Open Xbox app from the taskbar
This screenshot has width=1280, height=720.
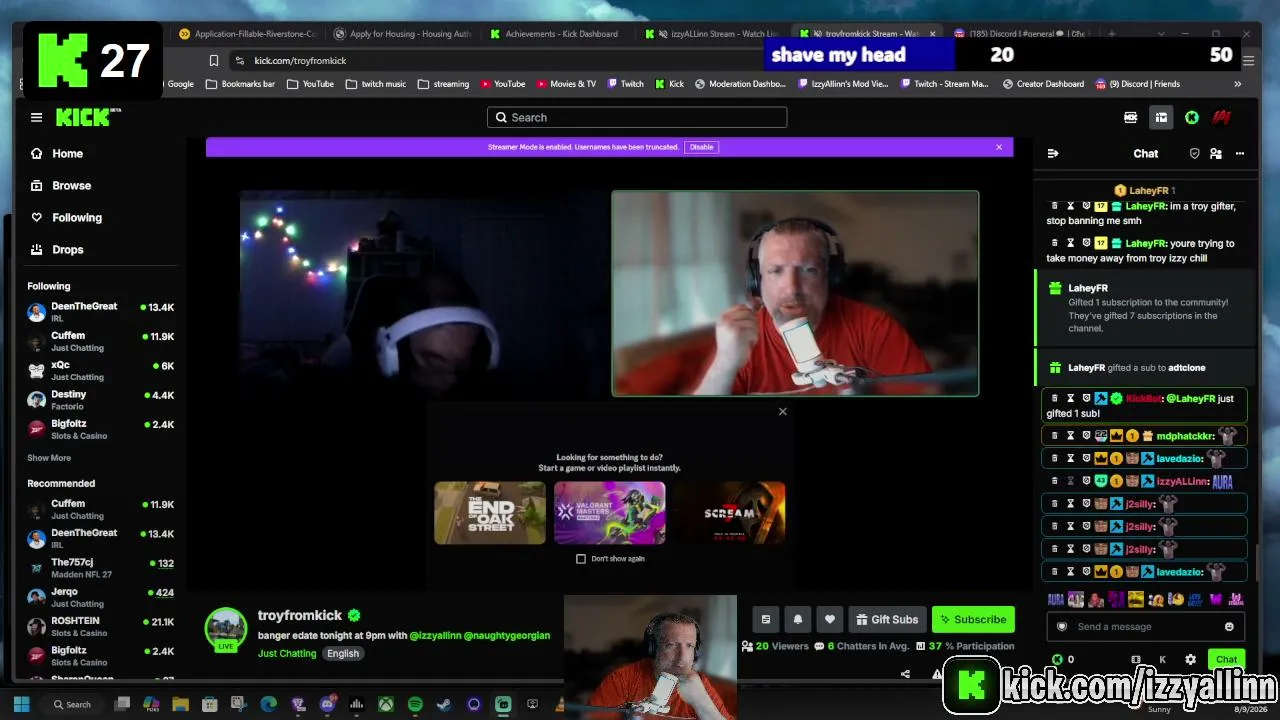pos(386,705)
